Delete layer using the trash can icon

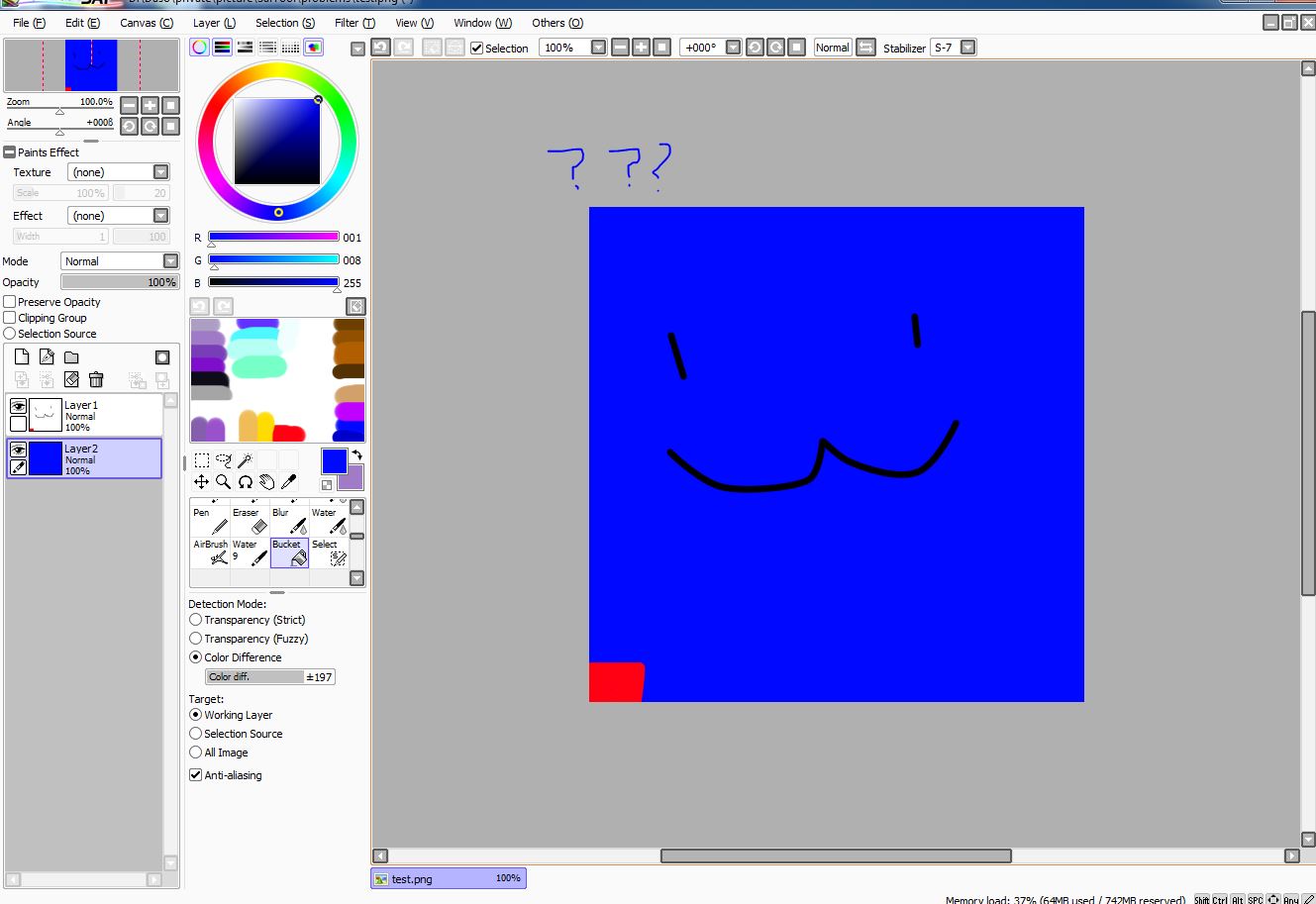tap(96, 379)
